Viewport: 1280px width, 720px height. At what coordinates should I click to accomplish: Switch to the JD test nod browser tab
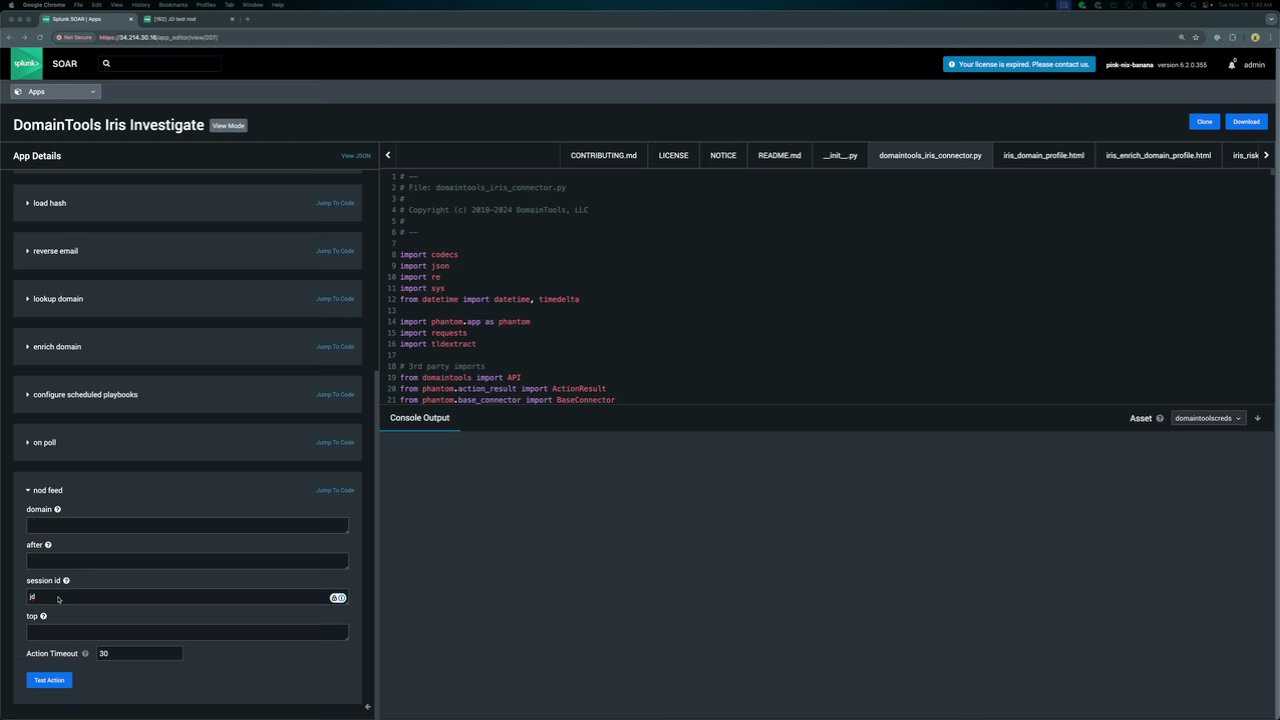click(188, 19)
